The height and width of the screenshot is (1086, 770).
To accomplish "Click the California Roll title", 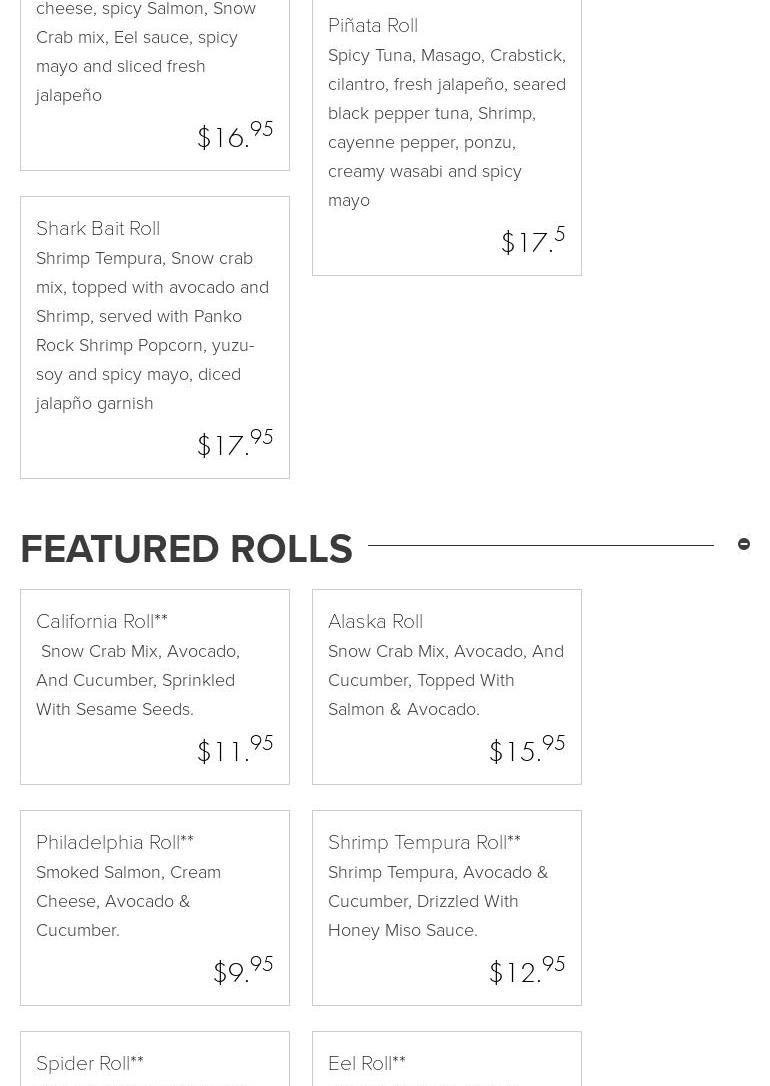I will click(x=102, y=622).
